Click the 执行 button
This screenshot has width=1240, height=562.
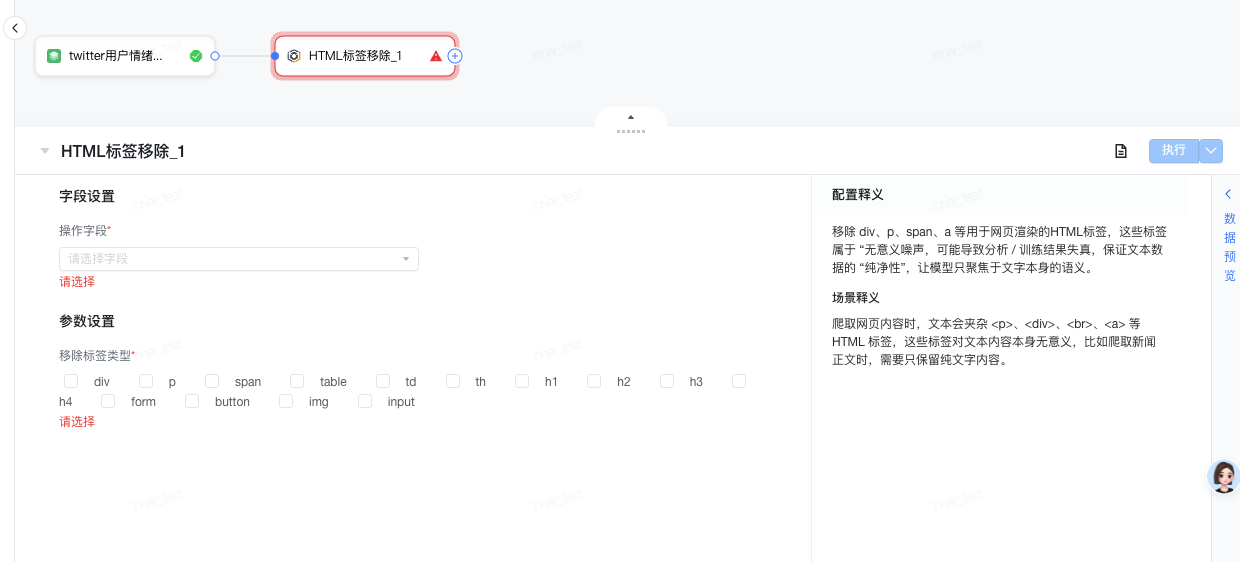pyautogui.click(x=1173, y=151)
